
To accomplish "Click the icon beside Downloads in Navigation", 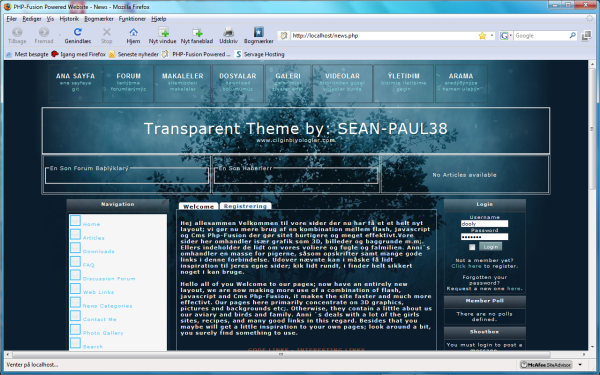I will click(x=75, y=248).
